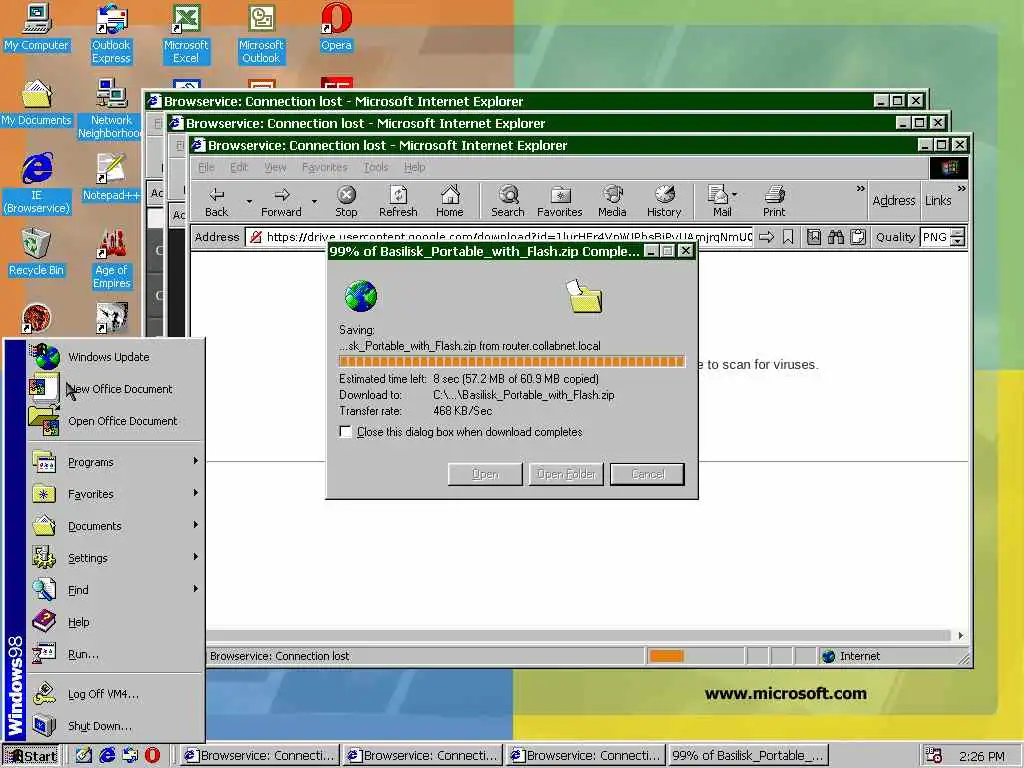Image resolution: width=1024 pixels, height=768 pixels.
Task: Open the Favorites menu in menu bar
Action: tap(324, 167)
